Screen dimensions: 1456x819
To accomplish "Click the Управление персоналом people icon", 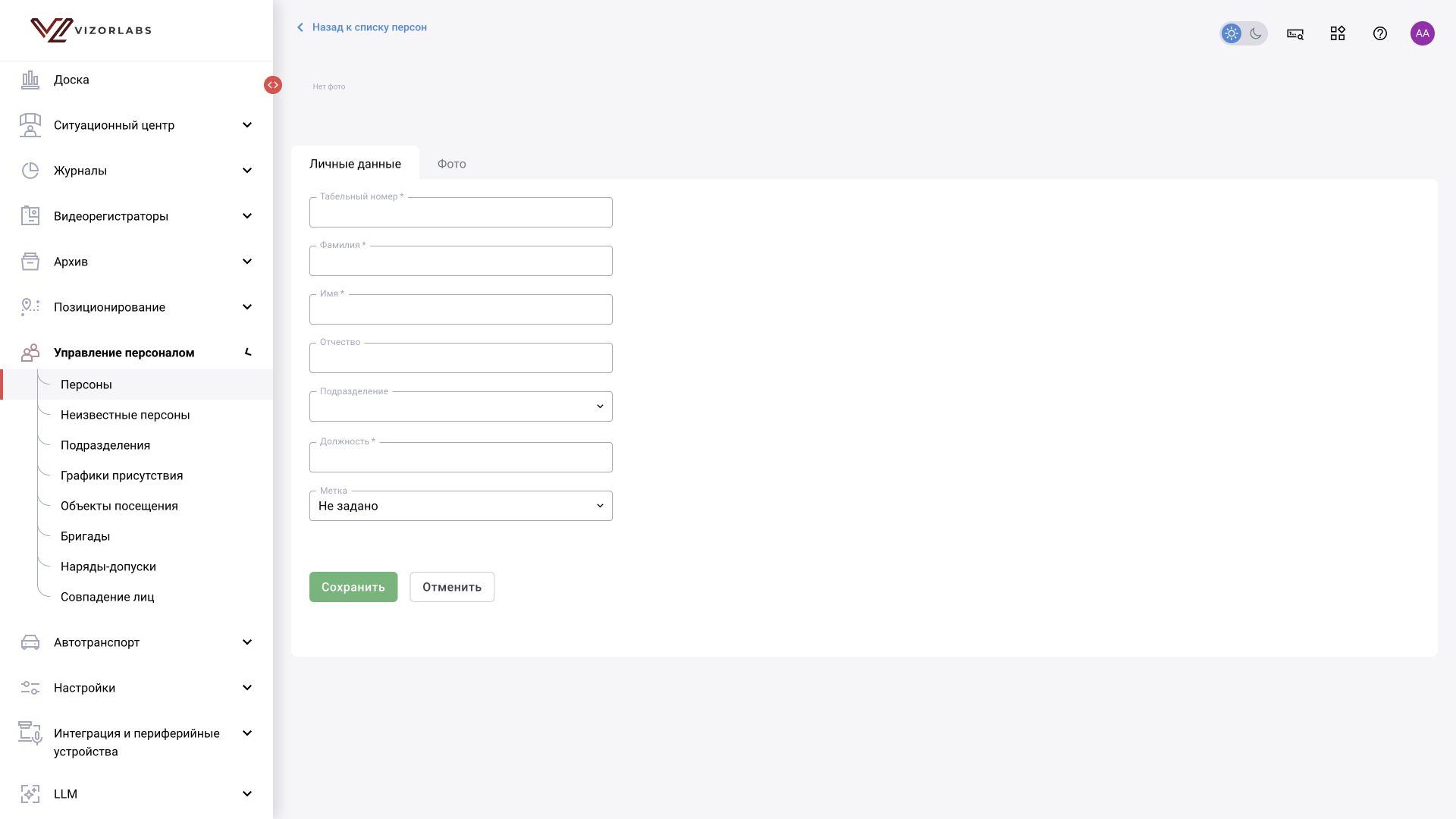I will pos(30,353).
